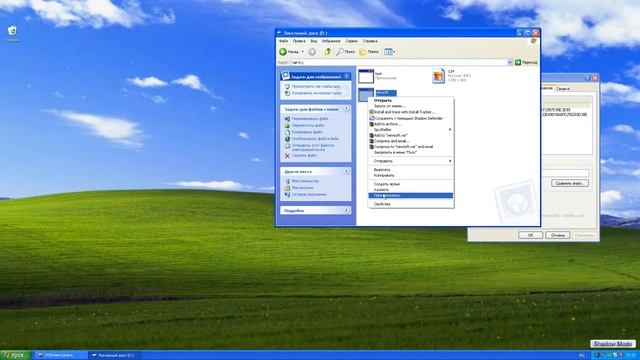The image size is (640, 360).
Task: Click the copy to CD task link
Action: point(316,93)
